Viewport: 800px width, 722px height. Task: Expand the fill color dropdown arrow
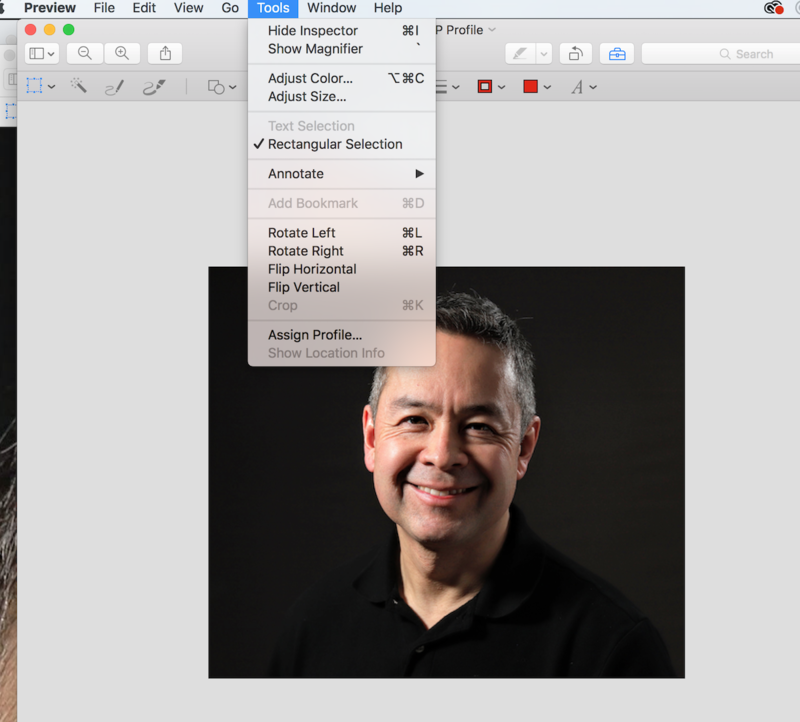pyautogui.click(x=547, y=87)
